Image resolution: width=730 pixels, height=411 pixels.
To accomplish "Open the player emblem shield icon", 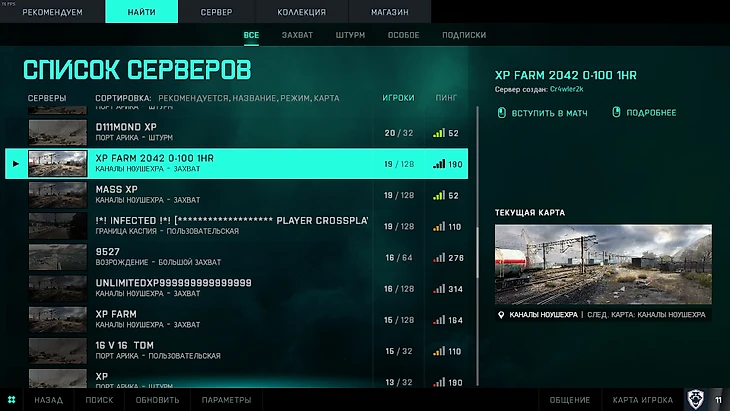I will (696, 399).
